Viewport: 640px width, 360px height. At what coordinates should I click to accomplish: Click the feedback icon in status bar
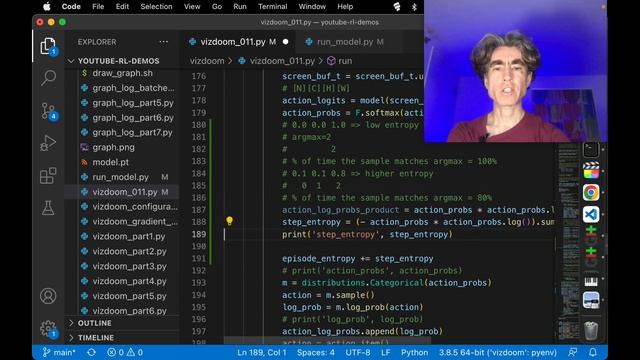(x=573, y=352)
